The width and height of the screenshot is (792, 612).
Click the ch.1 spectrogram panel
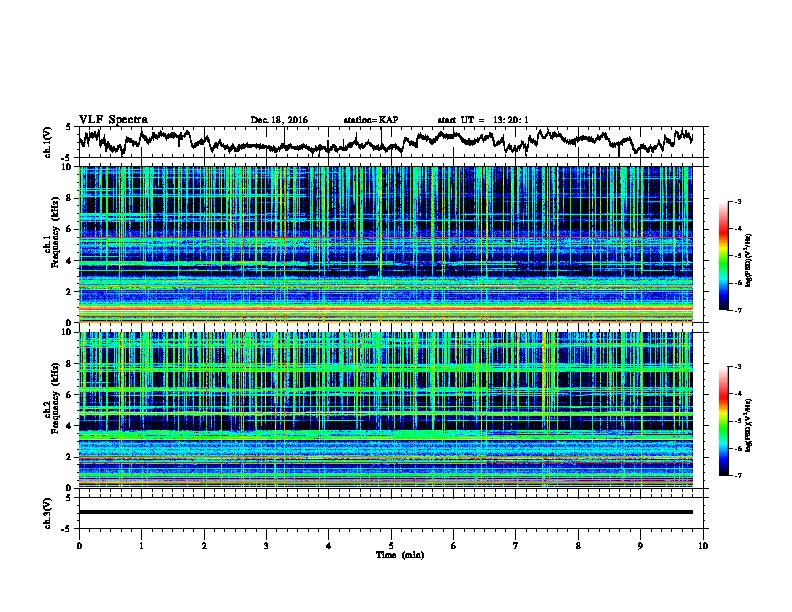[385, 244]
